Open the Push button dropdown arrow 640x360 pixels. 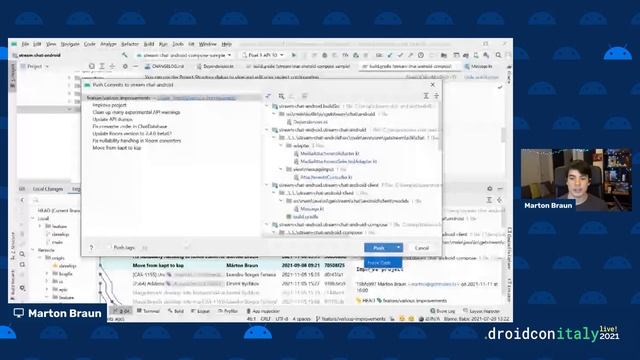coord(398,248)
